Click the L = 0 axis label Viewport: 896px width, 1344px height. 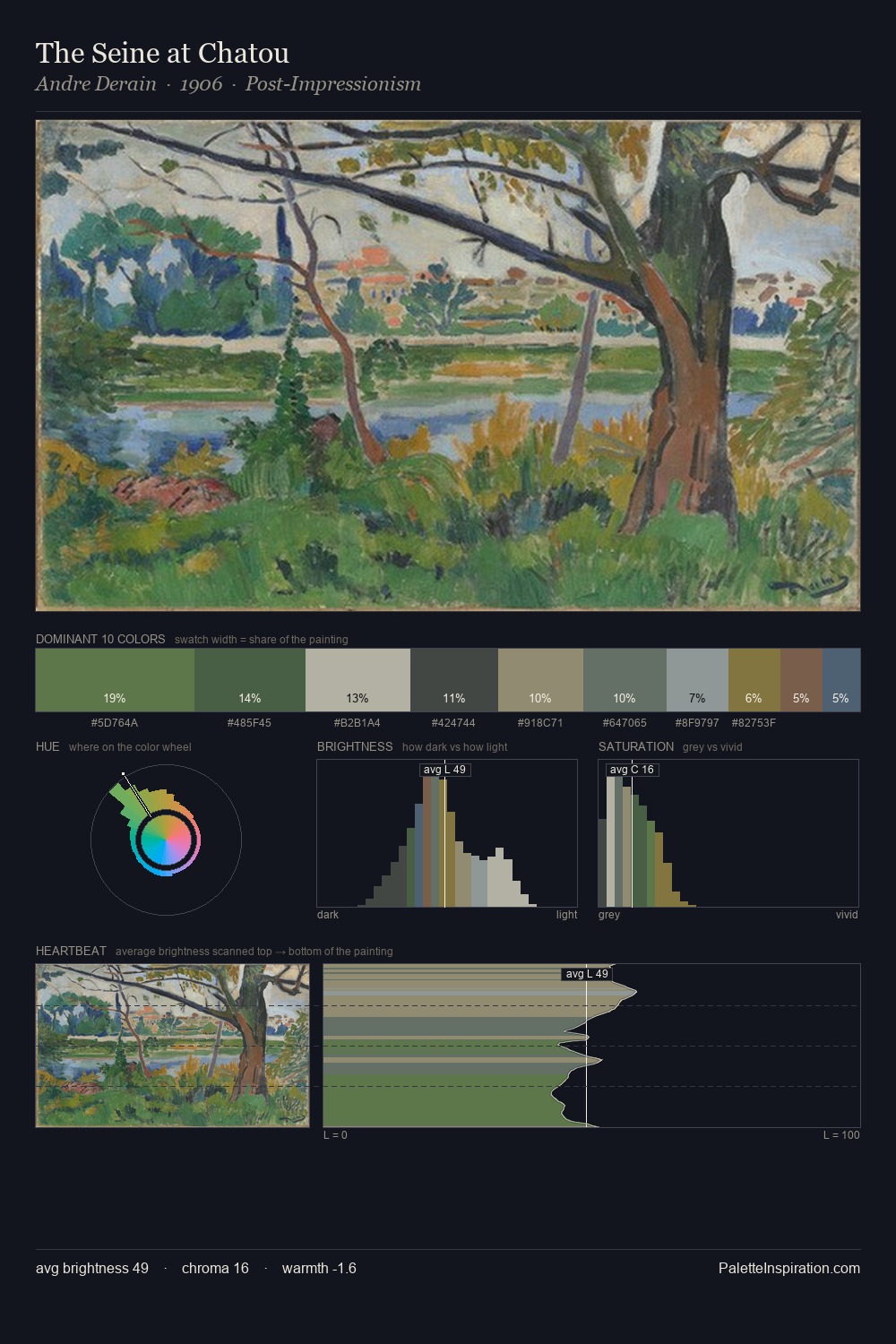point(335,1135)
